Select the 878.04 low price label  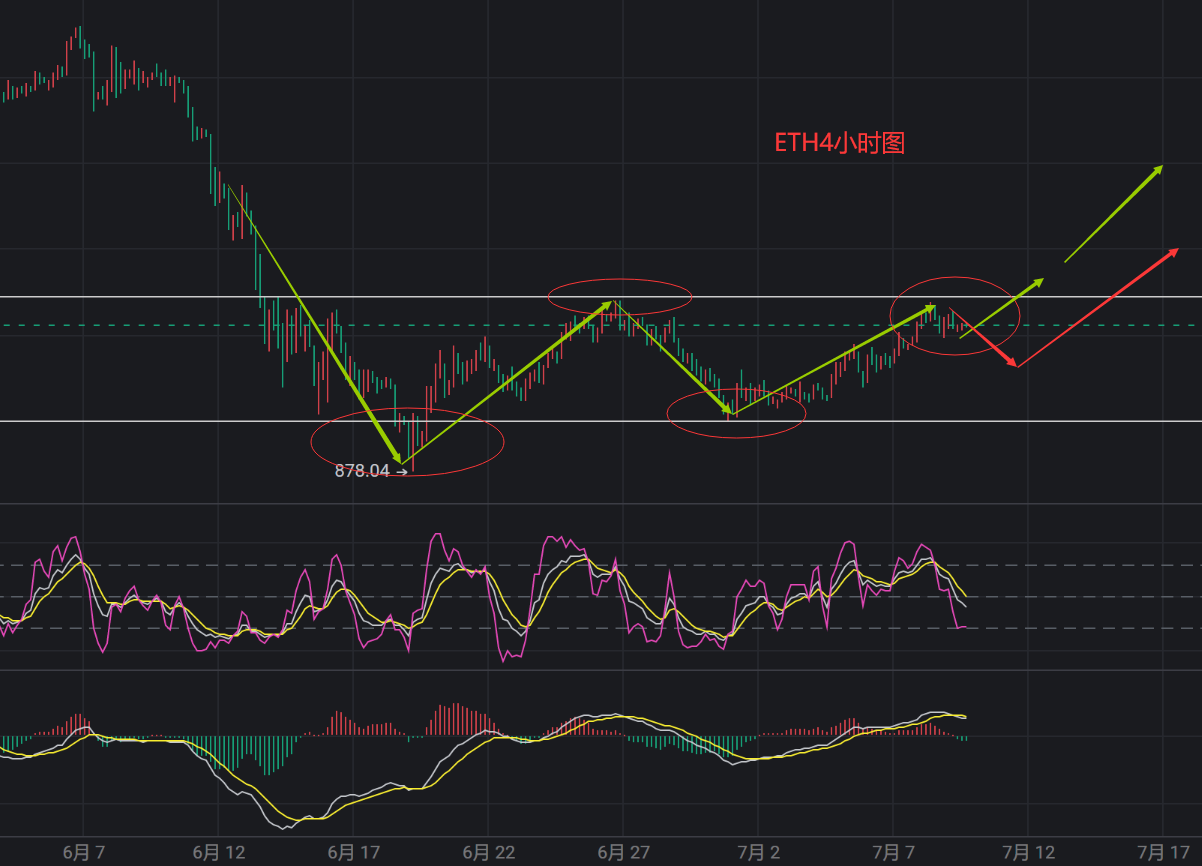point(362,471)
